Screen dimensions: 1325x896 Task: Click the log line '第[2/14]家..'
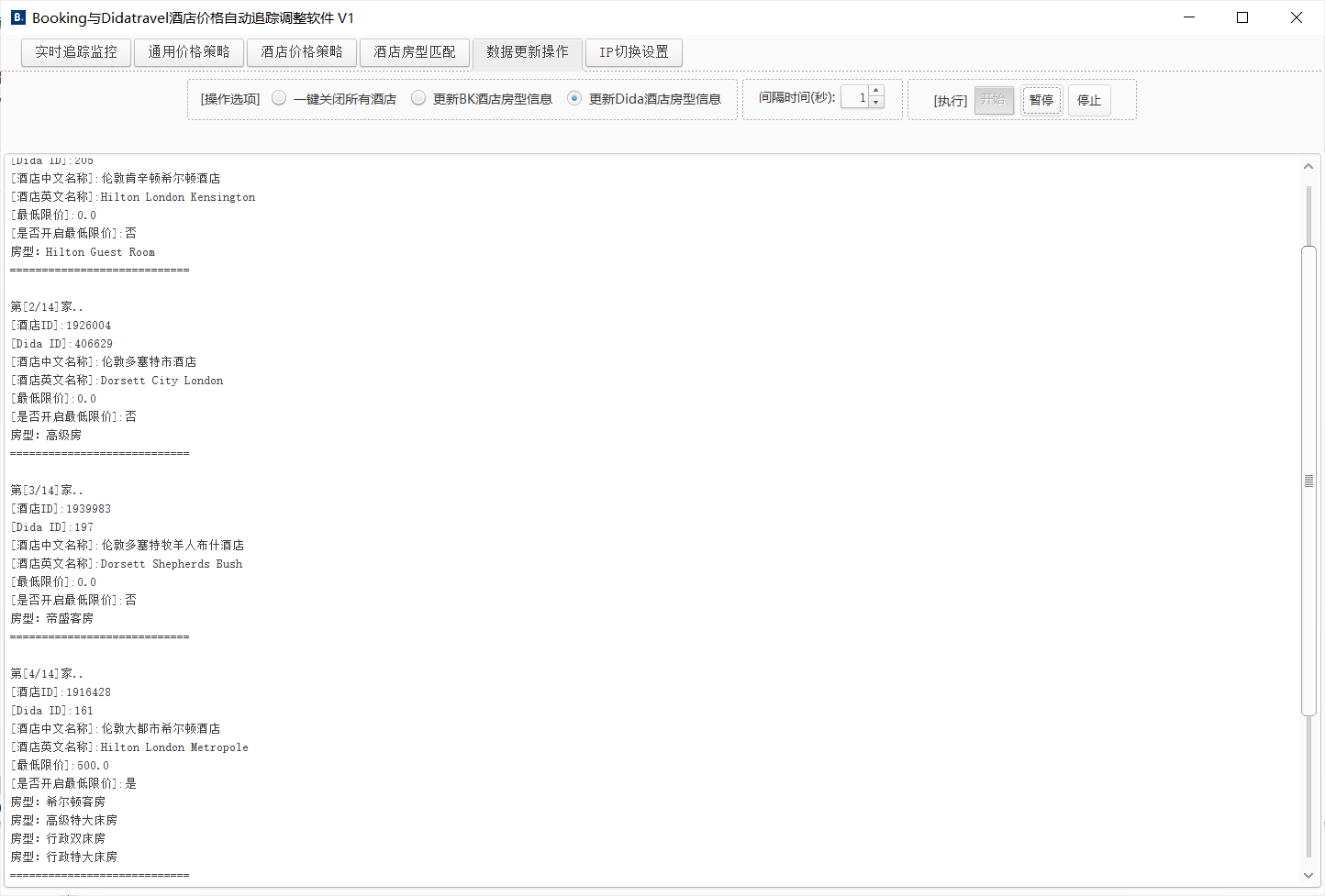pyautogui.click(x=47, y=307)
